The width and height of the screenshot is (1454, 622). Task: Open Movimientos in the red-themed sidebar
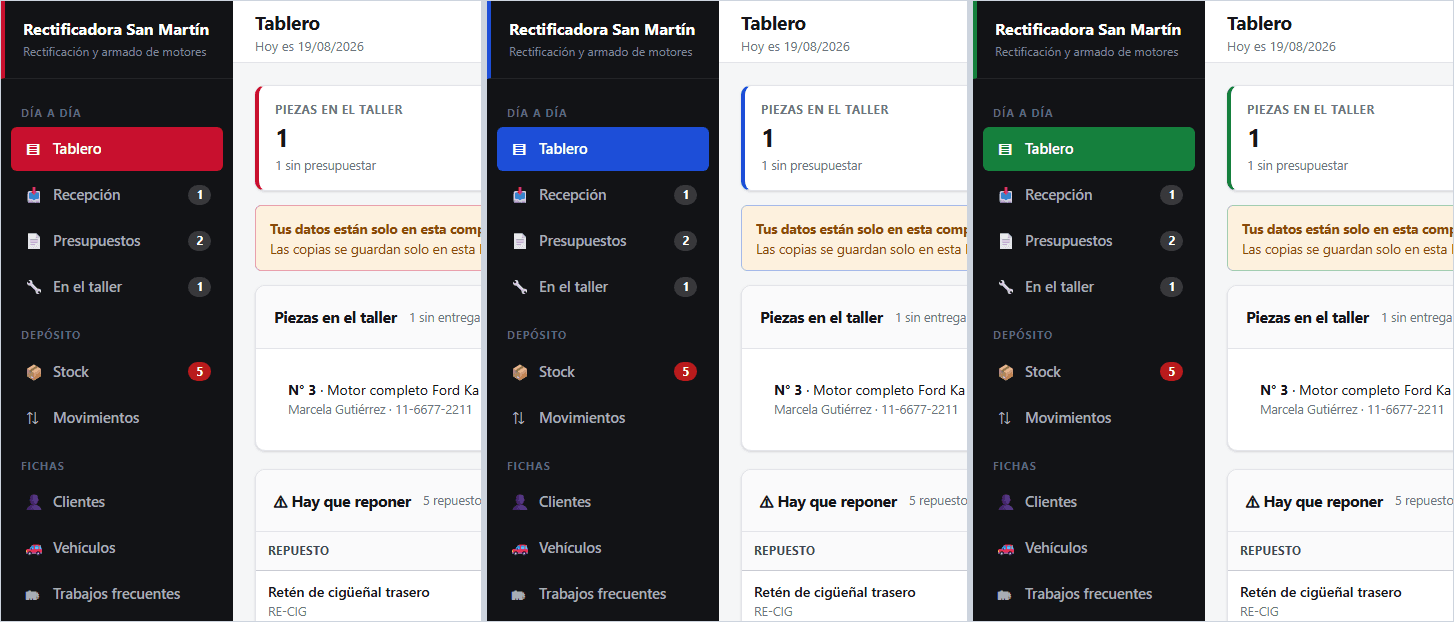(x=117, y=418)
